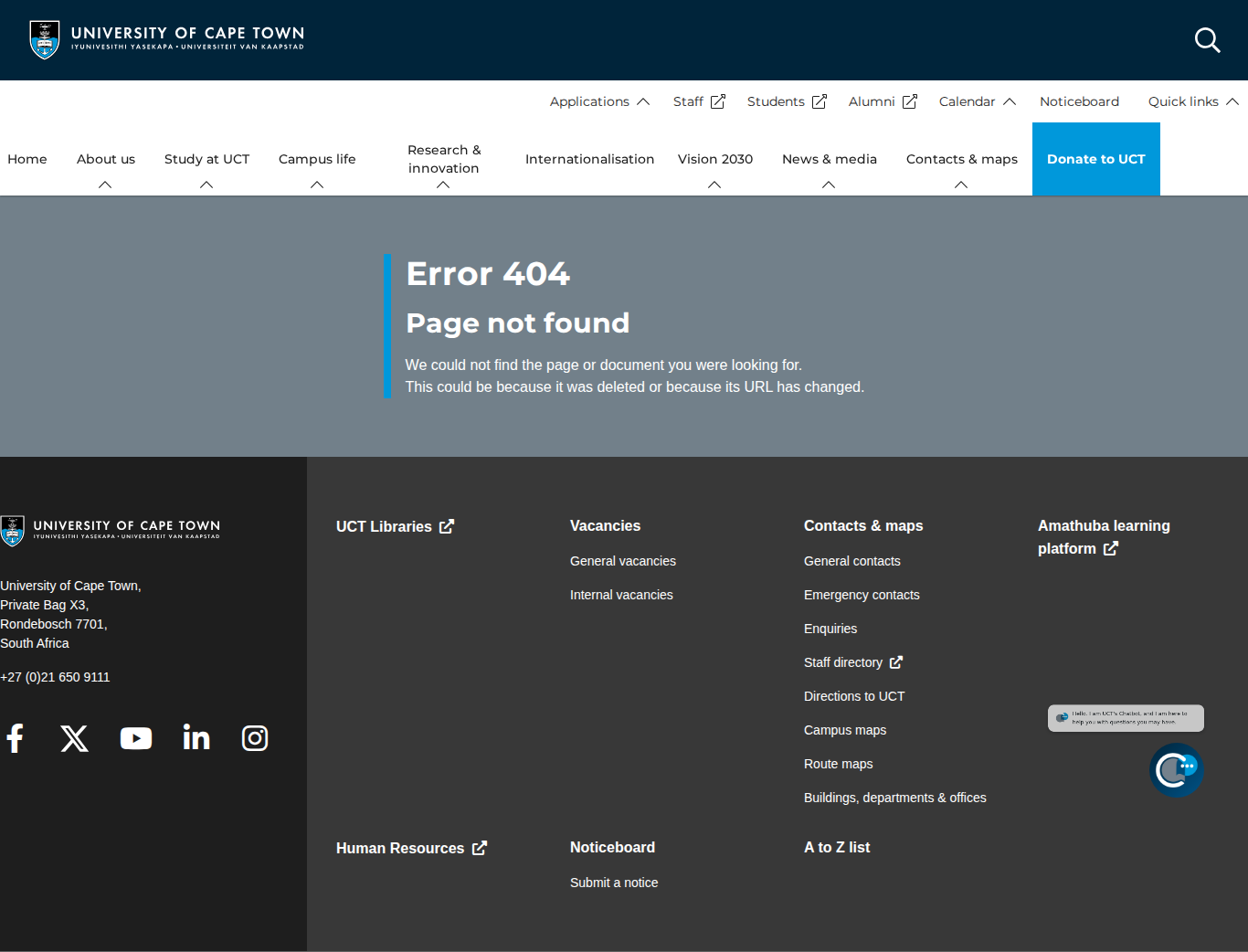Viewport: 1248px width, 952px height.
Task: Open the X (Twitter) icon
Action: 75,738
